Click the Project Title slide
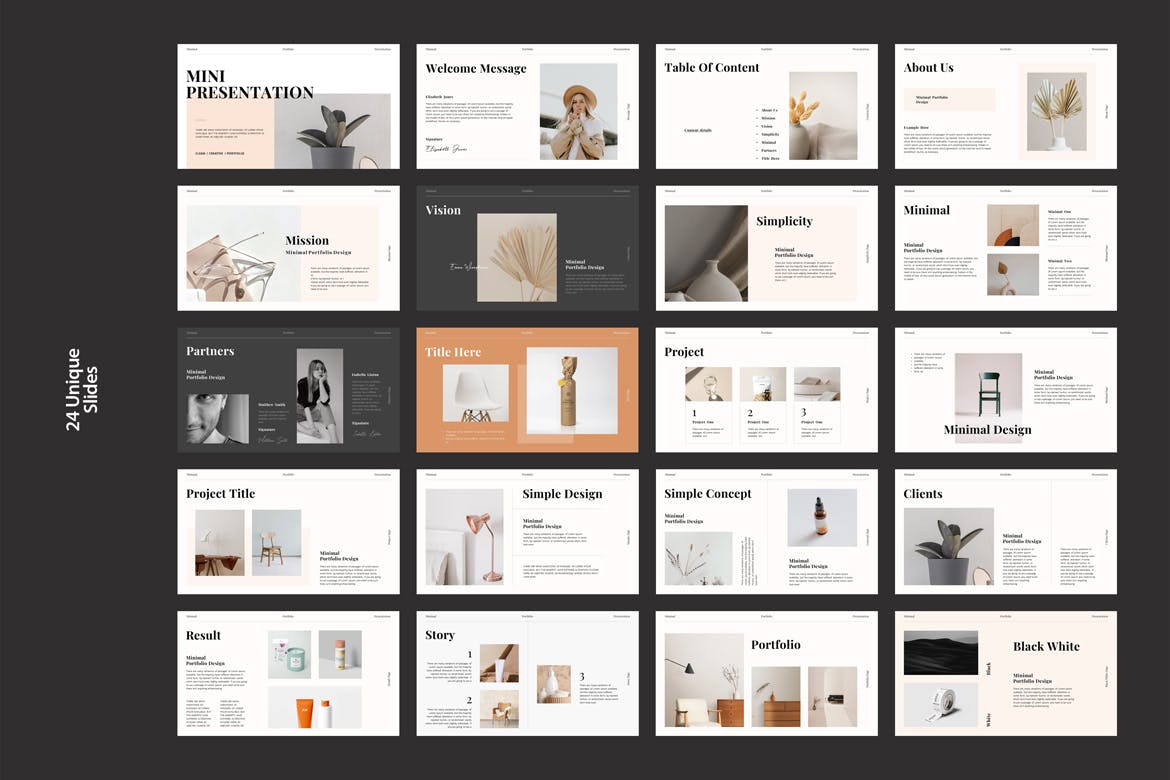This screenshot has height=780, width=1170. [288, 532]
